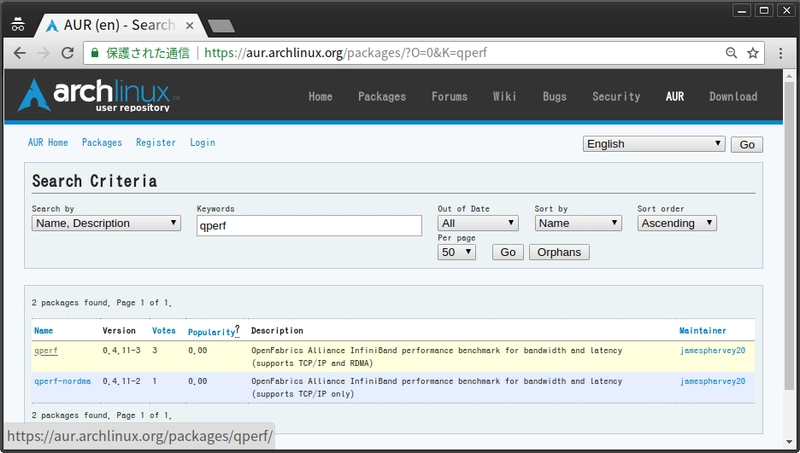
Task: Click the Orphans button
Action: click(559, 252)
